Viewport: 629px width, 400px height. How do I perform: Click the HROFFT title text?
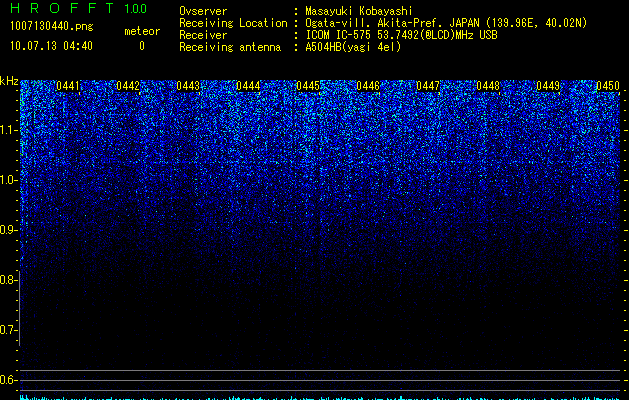(x=62, y=8)
